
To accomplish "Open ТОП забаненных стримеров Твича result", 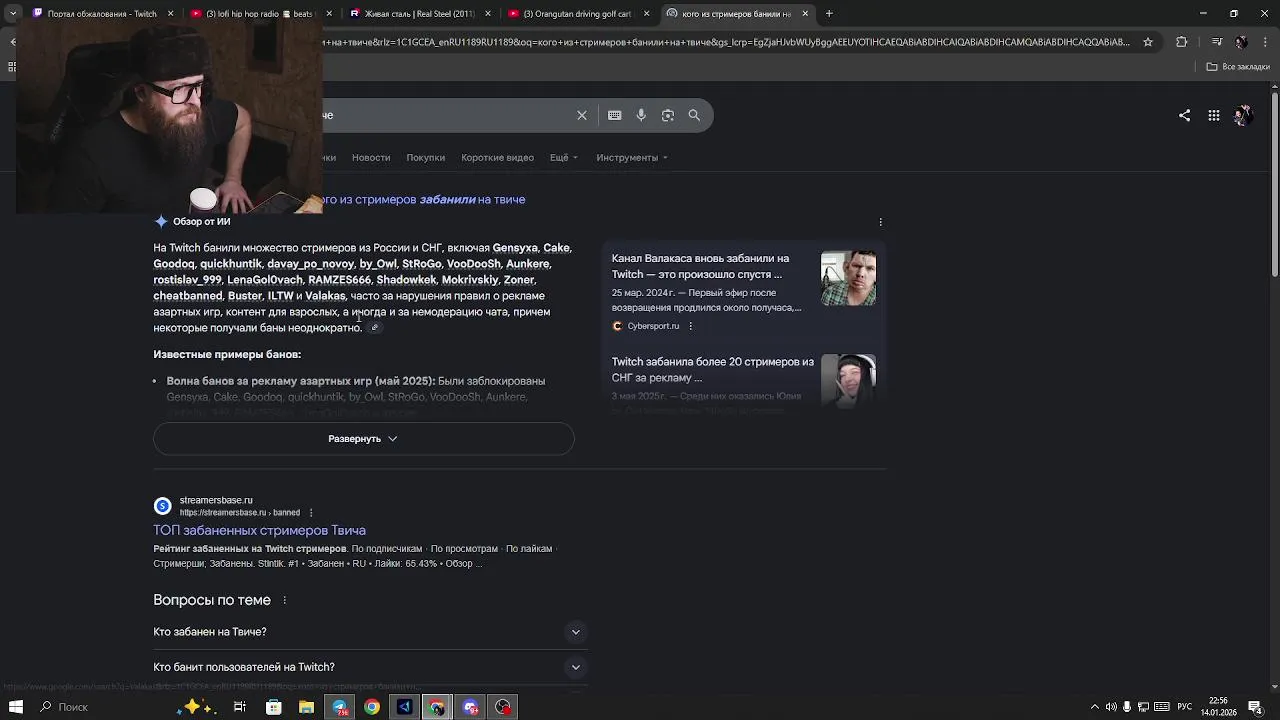I will (259, 531).
